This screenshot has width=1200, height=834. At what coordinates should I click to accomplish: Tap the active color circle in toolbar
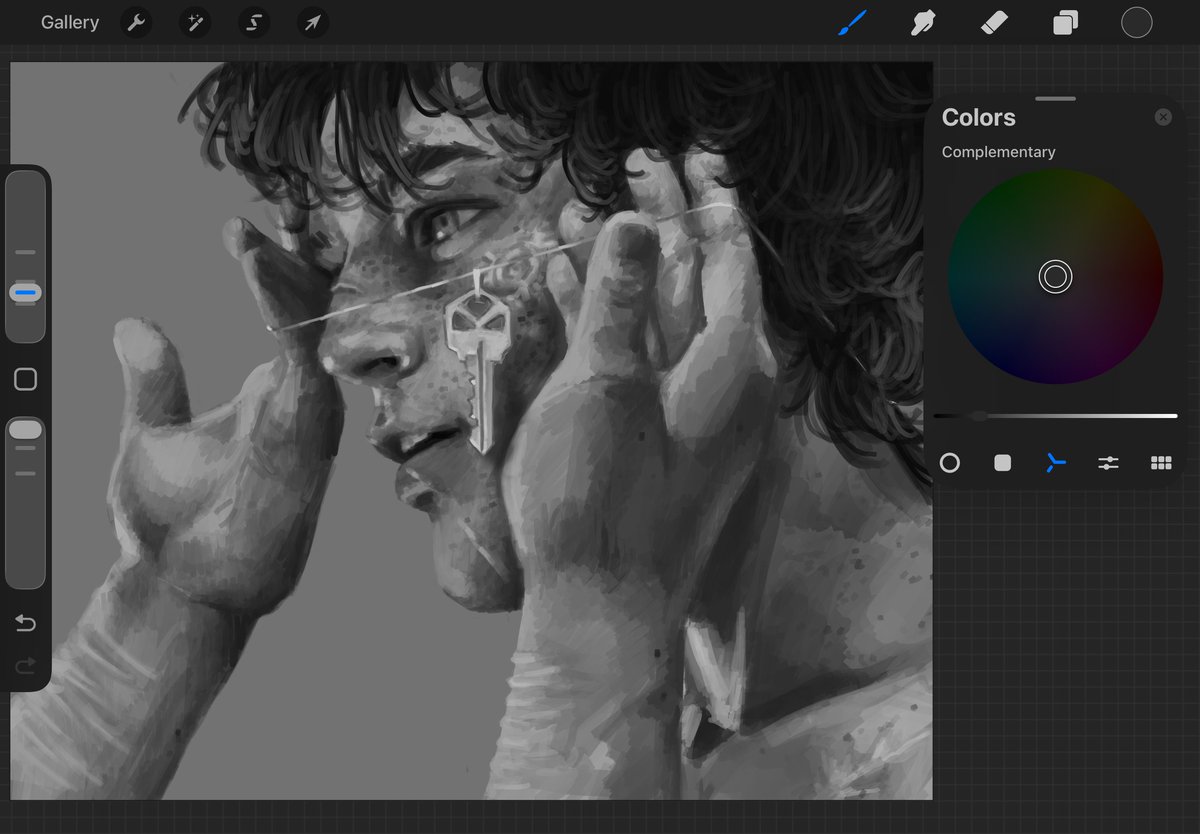coord(1137,23)
